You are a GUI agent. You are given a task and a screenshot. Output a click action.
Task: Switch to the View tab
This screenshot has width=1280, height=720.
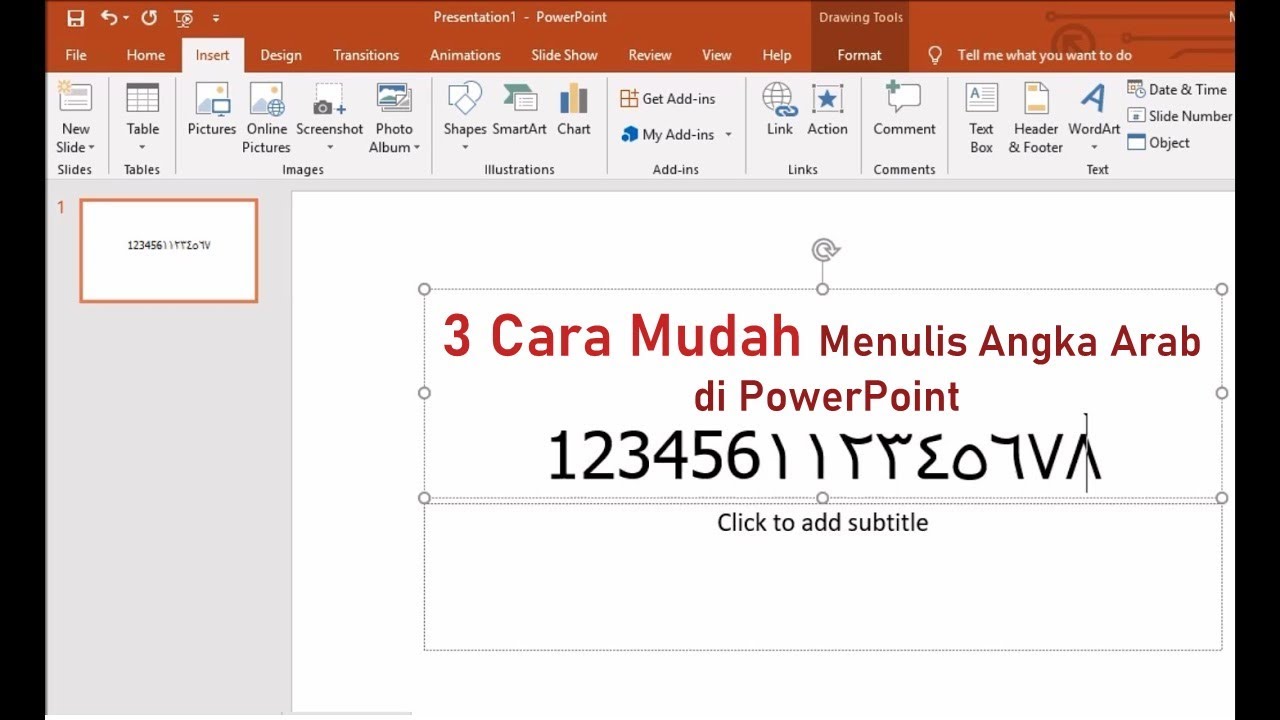[x=717, y=55]
